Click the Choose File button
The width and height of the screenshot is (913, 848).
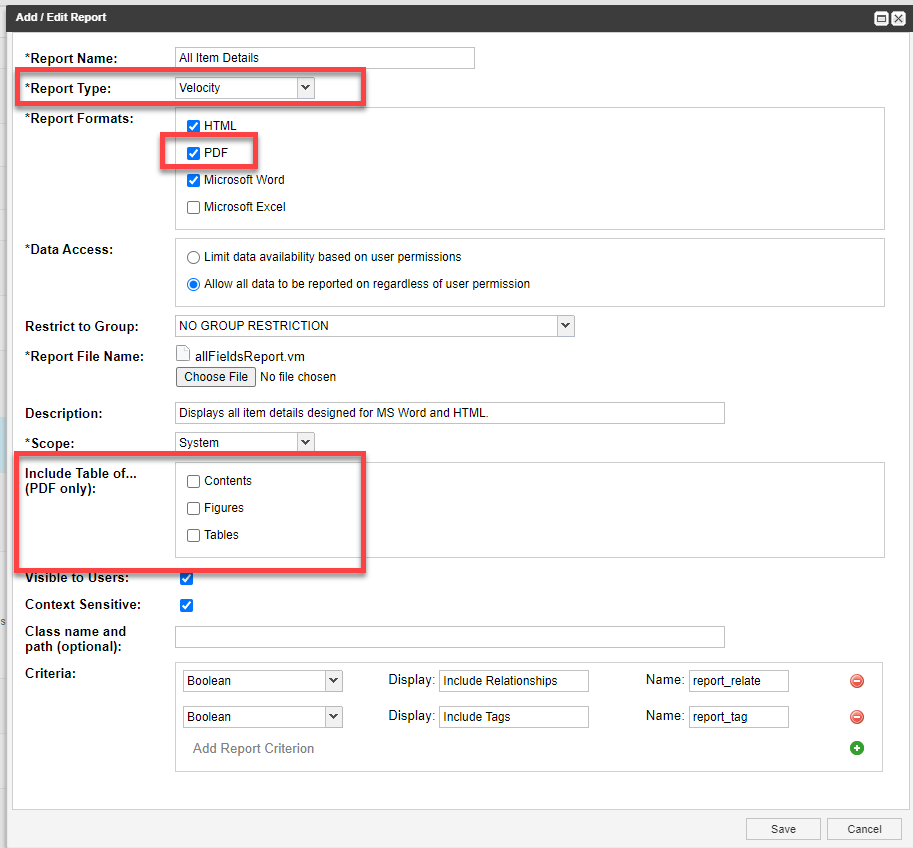[x=216, y=377]
